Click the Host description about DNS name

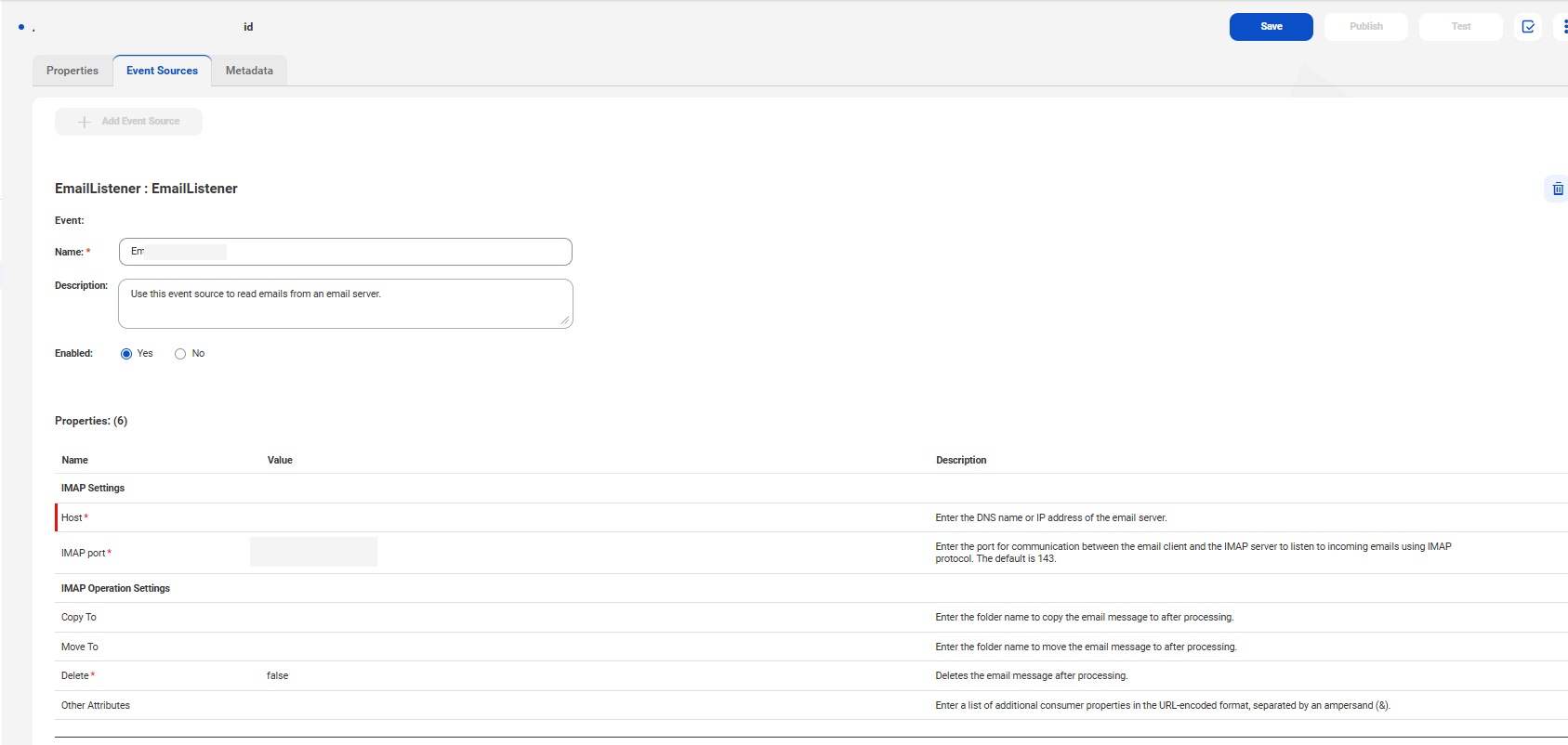tap(1051, 517)
